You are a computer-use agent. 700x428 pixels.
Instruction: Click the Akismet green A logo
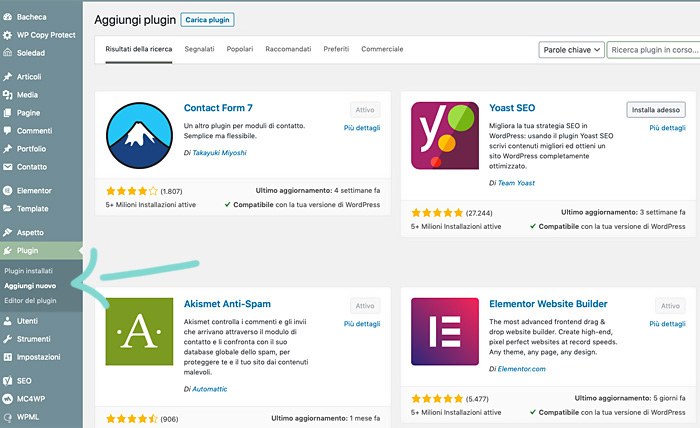139,331
